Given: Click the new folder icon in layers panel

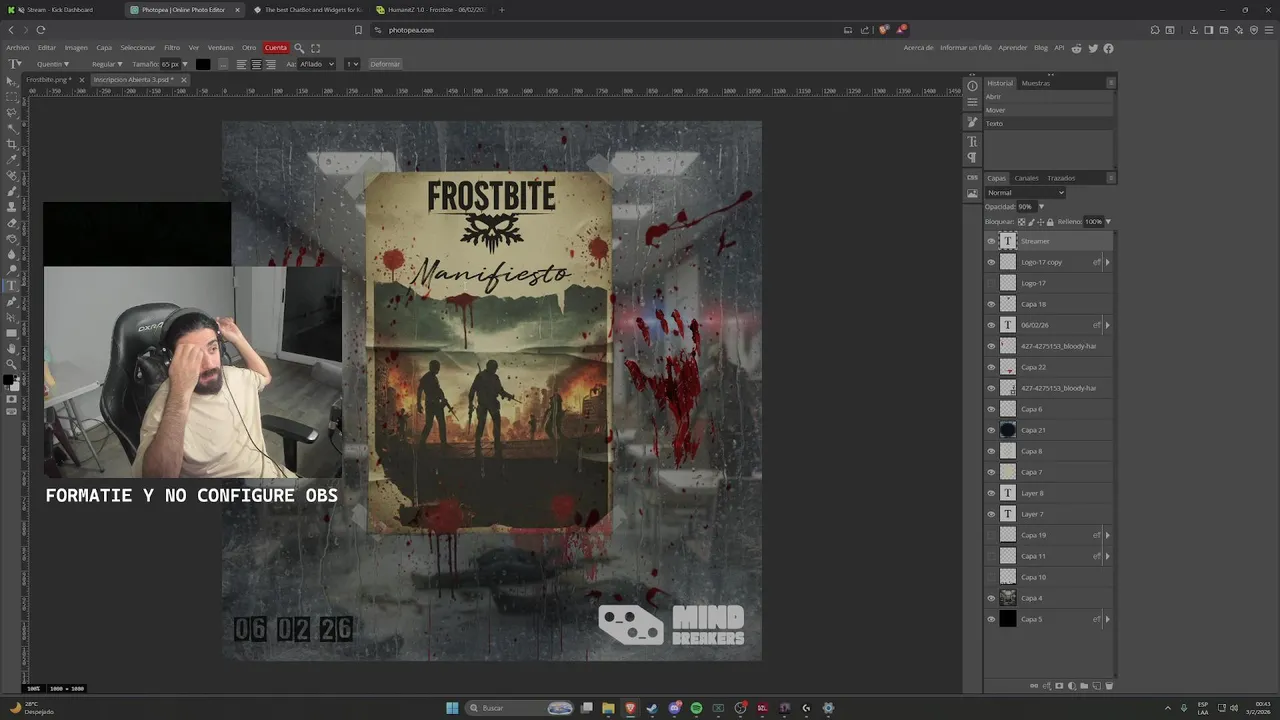Looking at the screenshot, I should (1084, 686).
